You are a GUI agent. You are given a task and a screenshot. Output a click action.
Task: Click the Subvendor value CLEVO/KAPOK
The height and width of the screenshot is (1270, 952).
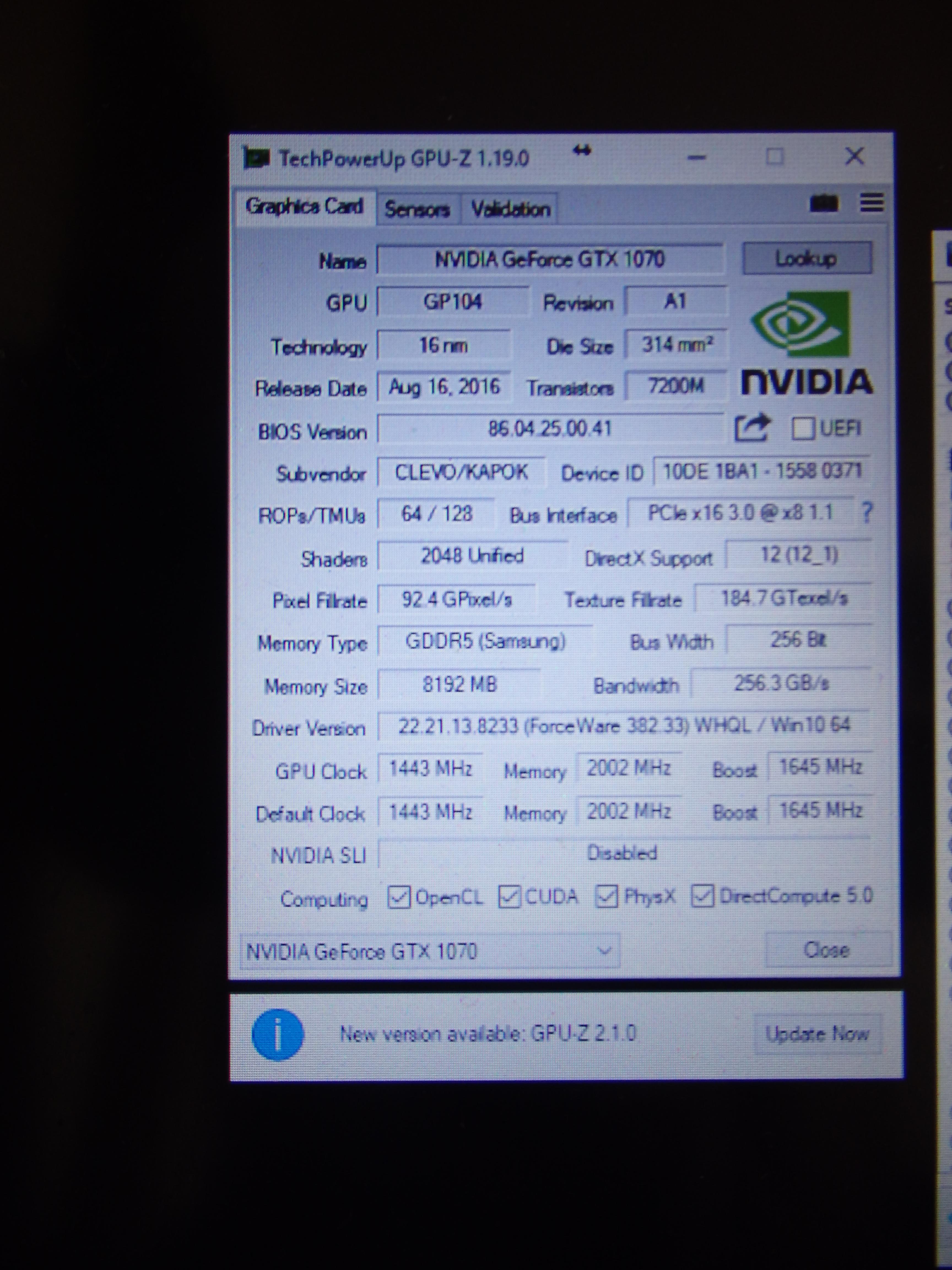point(461,472)
